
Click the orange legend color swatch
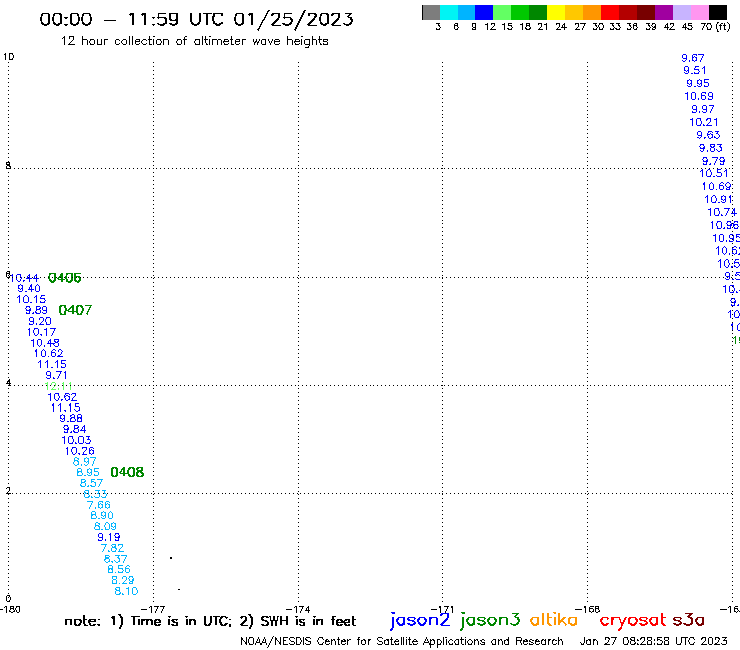592,12
